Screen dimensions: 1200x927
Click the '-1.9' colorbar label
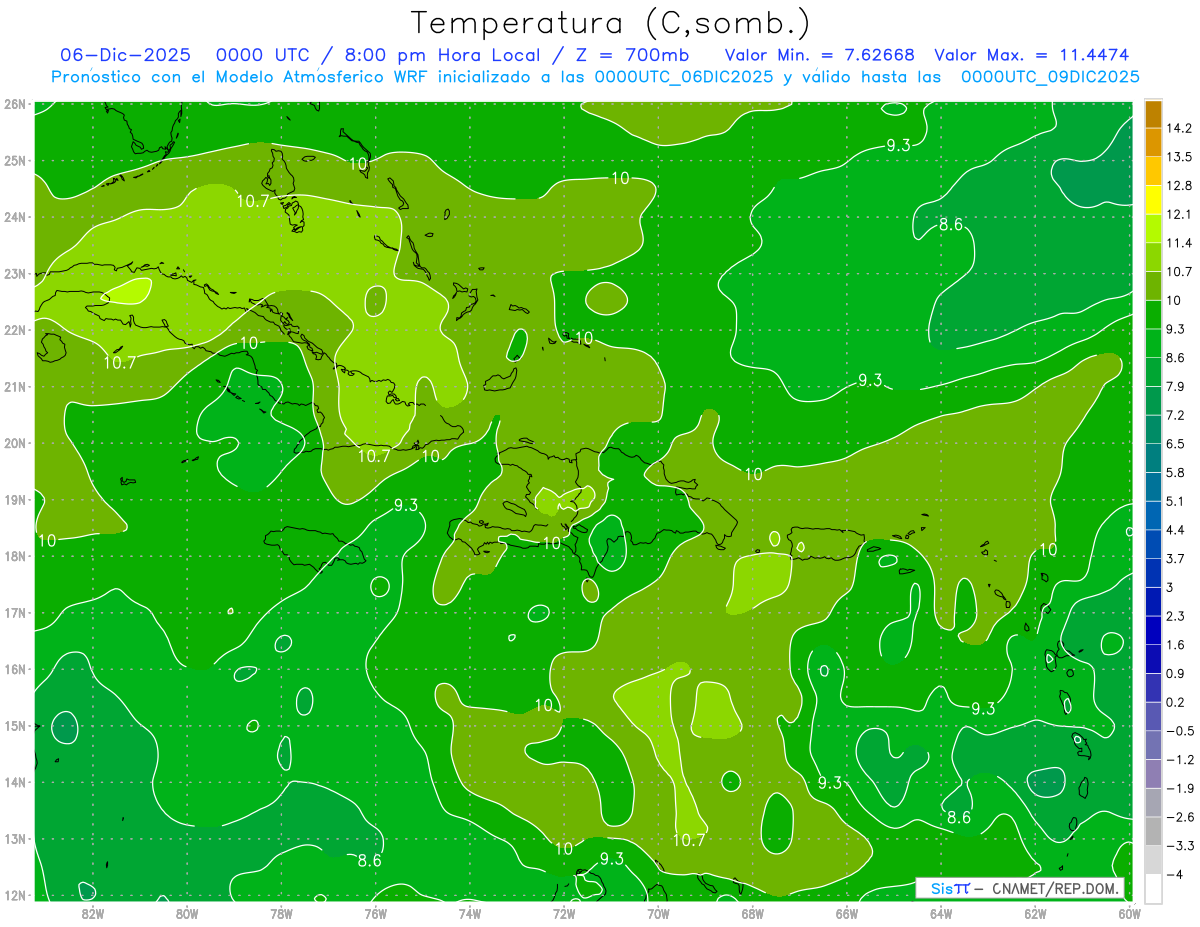coord(1180,787)
